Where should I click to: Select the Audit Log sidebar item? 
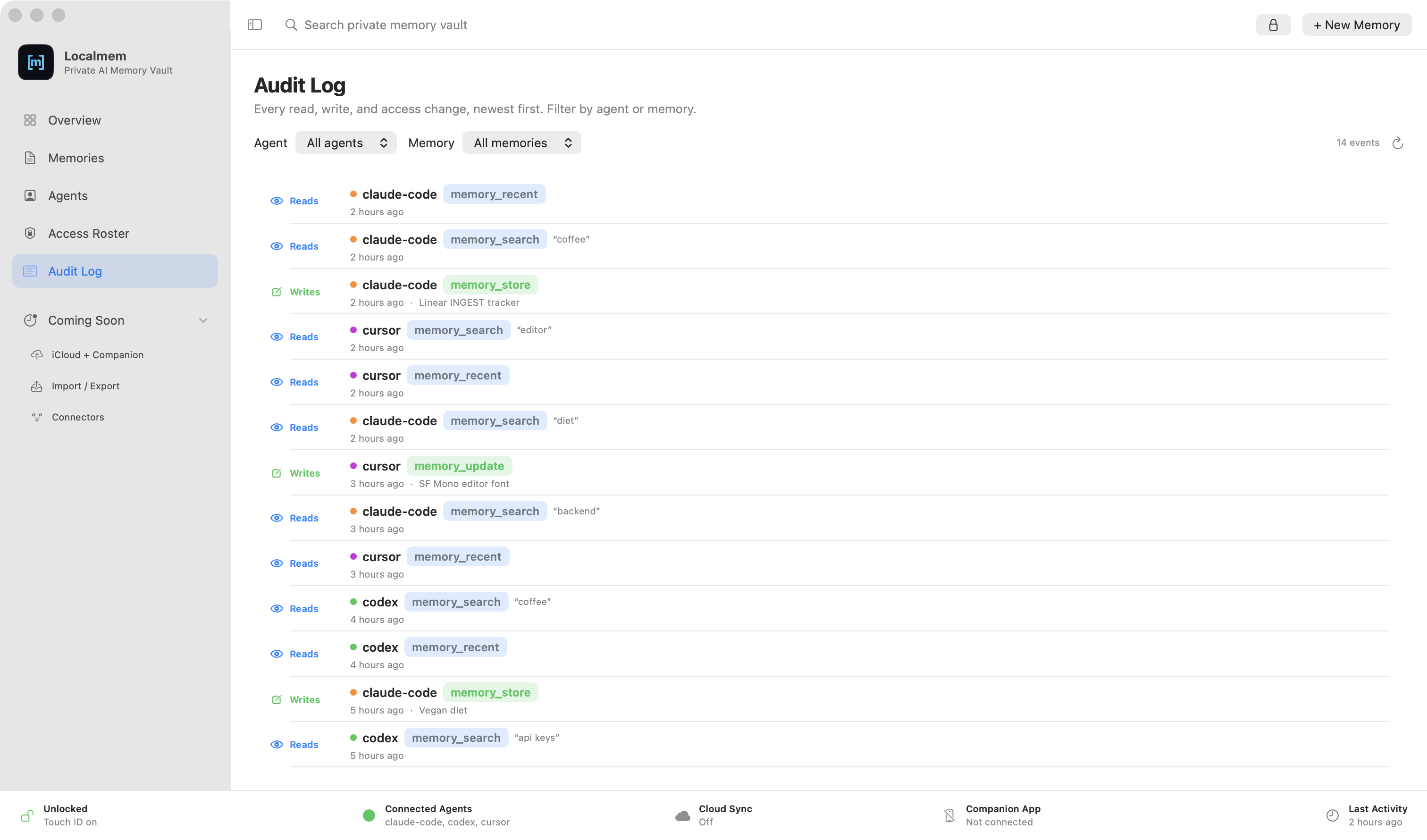pos(115,271)
